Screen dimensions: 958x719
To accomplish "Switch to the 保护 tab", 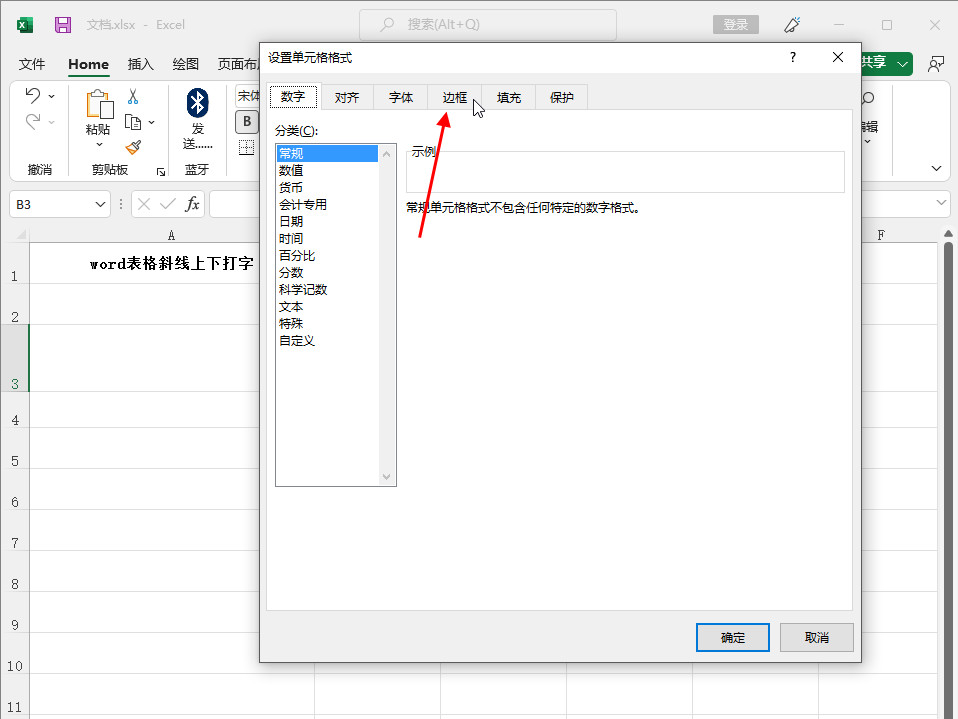I will (561, 98).
